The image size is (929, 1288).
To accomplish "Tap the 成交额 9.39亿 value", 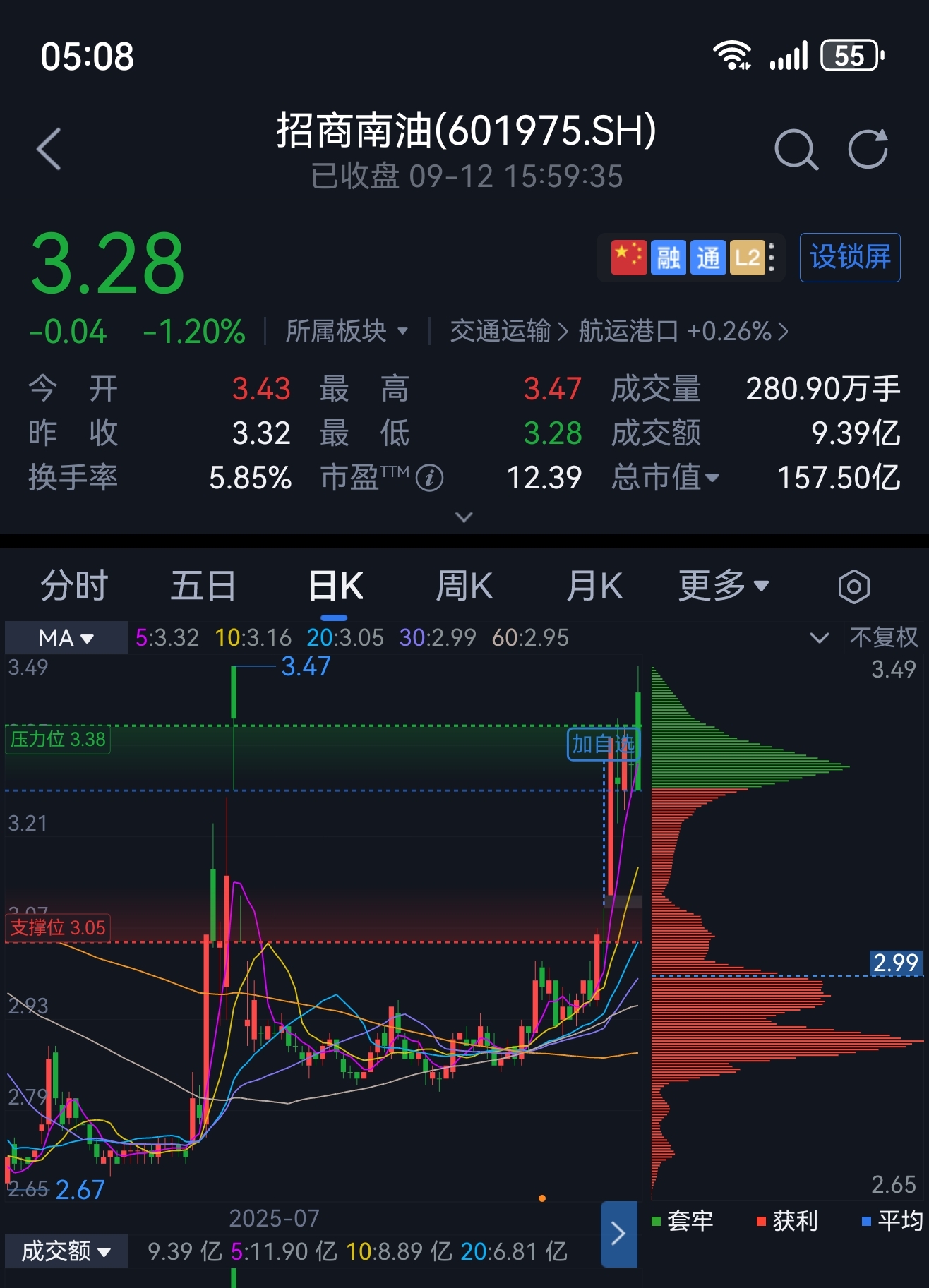I will [856, 433].
